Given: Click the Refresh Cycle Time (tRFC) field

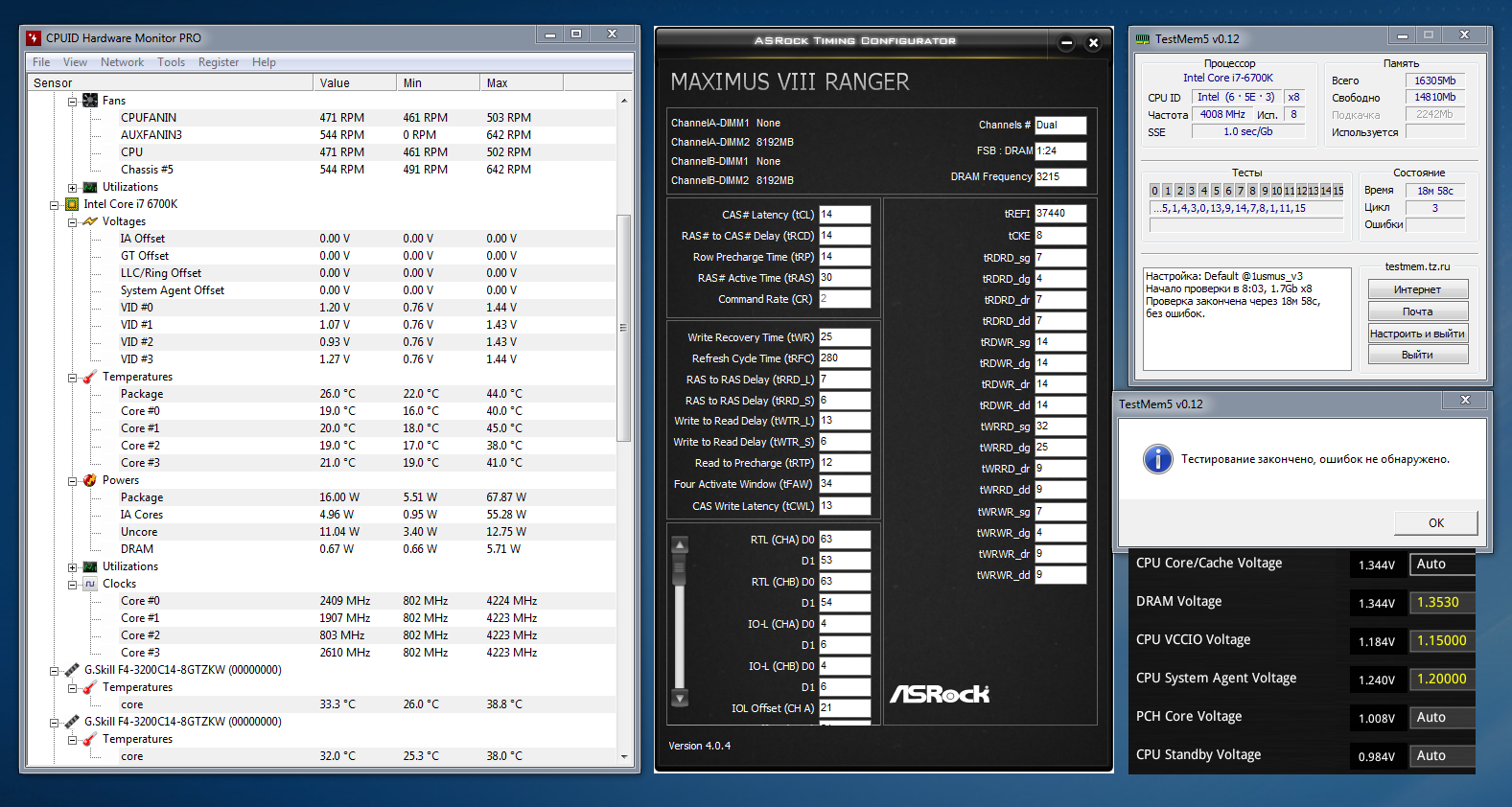Looking at the screenshot, I should (845, 358).
